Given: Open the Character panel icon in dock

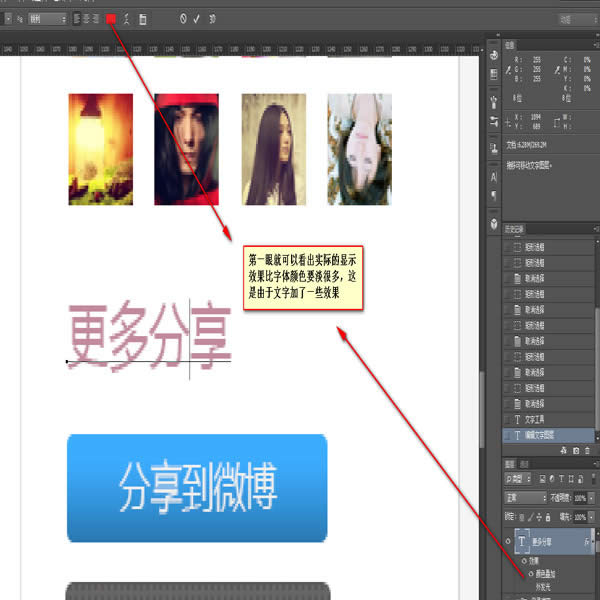Looking at the screenshot, I should click(x=494, y=177).
